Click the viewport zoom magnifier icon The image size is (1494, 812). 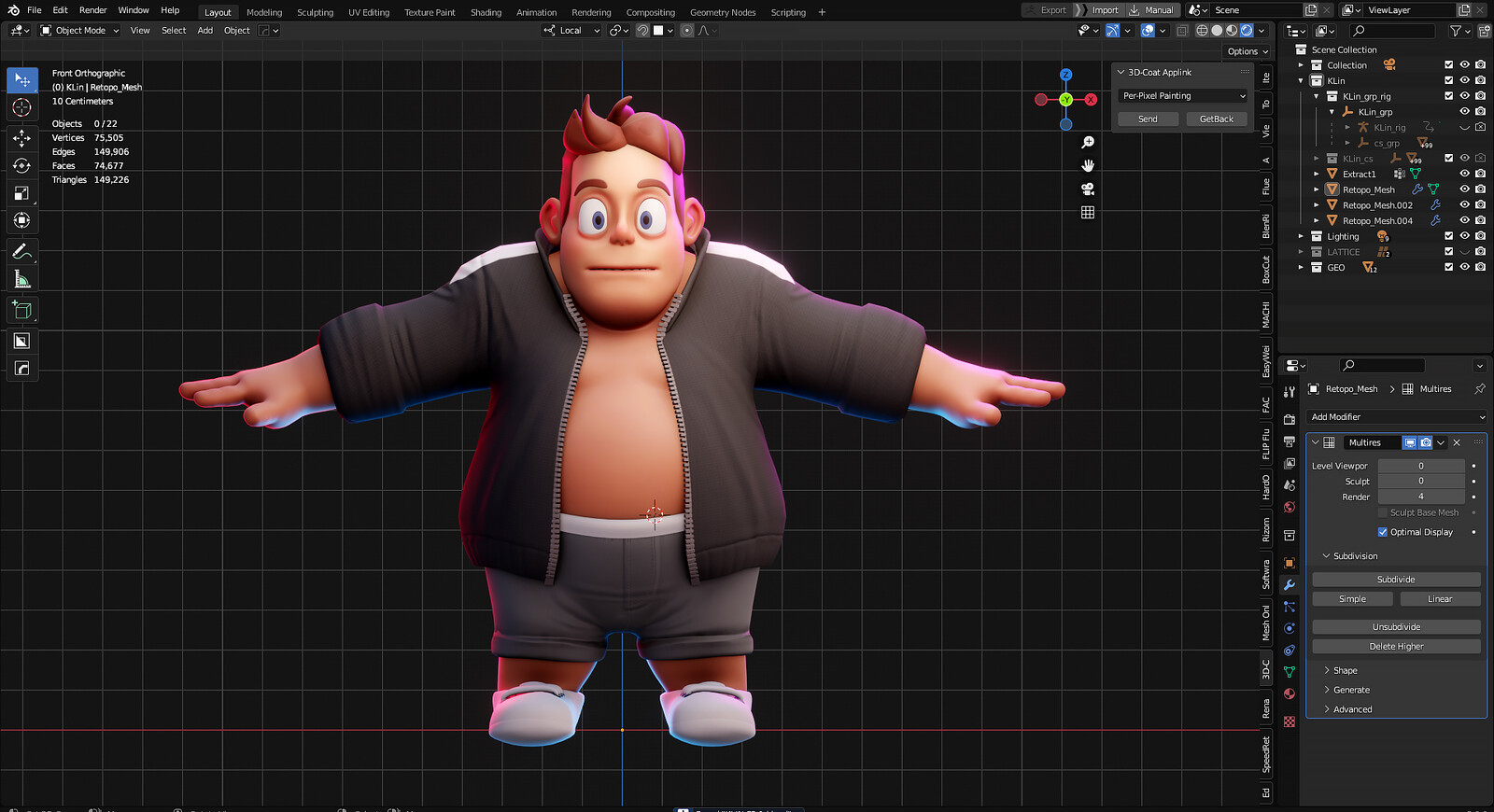coord(1088,143)
